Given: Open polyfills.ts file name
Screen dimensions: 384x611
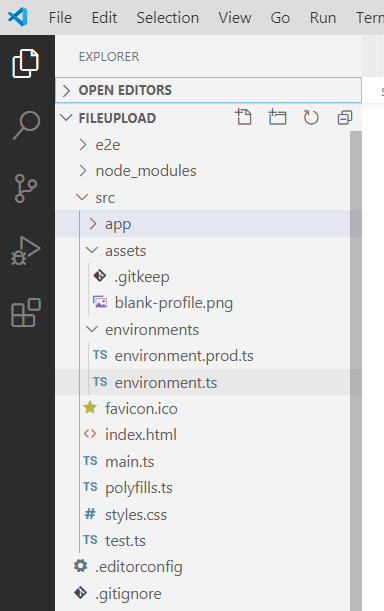Looking at the screenshot, I should 139,488.
